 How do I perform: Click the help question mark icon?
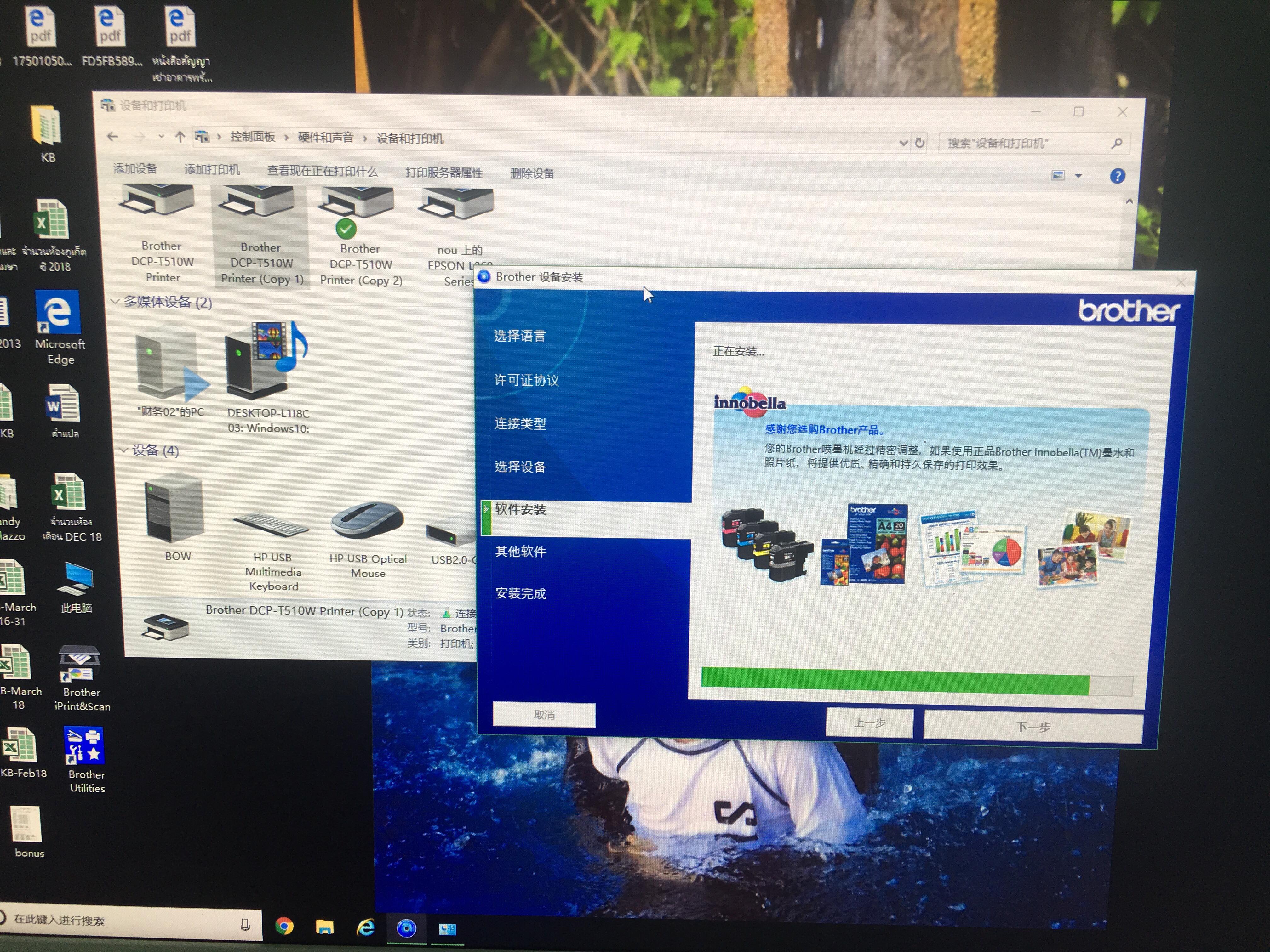[1117, 176]
